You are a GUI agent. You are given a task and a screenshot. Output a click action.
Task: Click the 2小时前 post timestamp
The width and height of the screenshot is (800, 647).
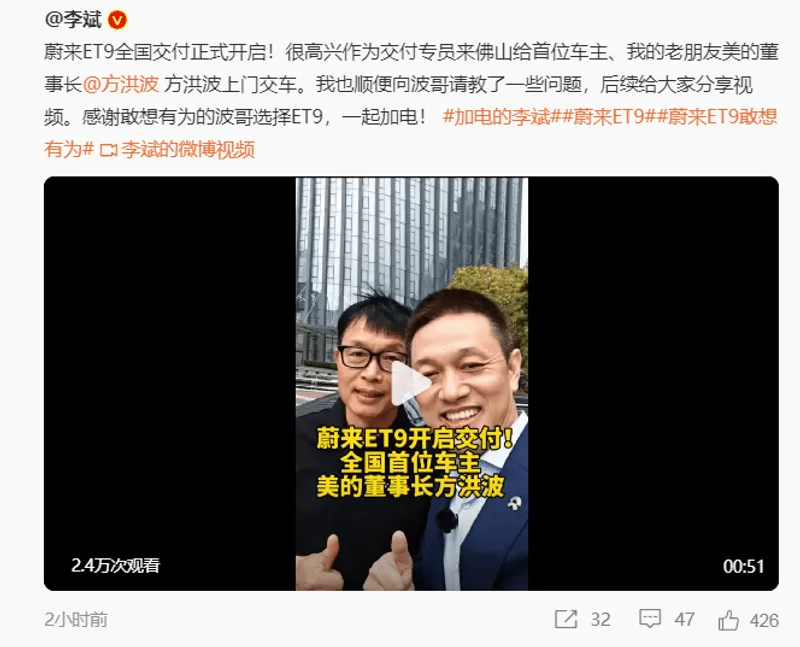click(x=76, y=619)
